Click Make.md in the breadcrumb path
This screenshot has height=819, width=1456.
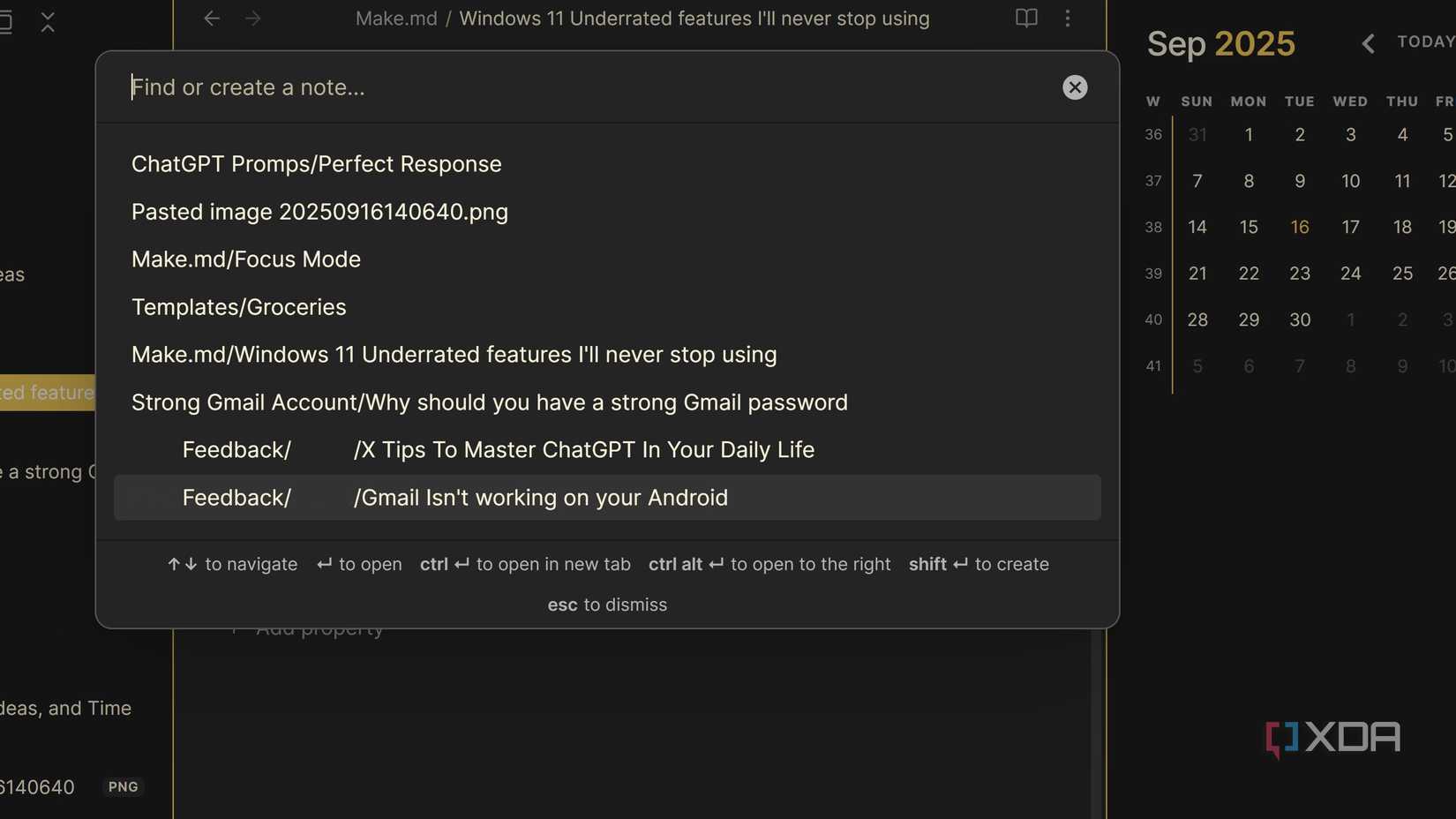[x=396, y=19]
